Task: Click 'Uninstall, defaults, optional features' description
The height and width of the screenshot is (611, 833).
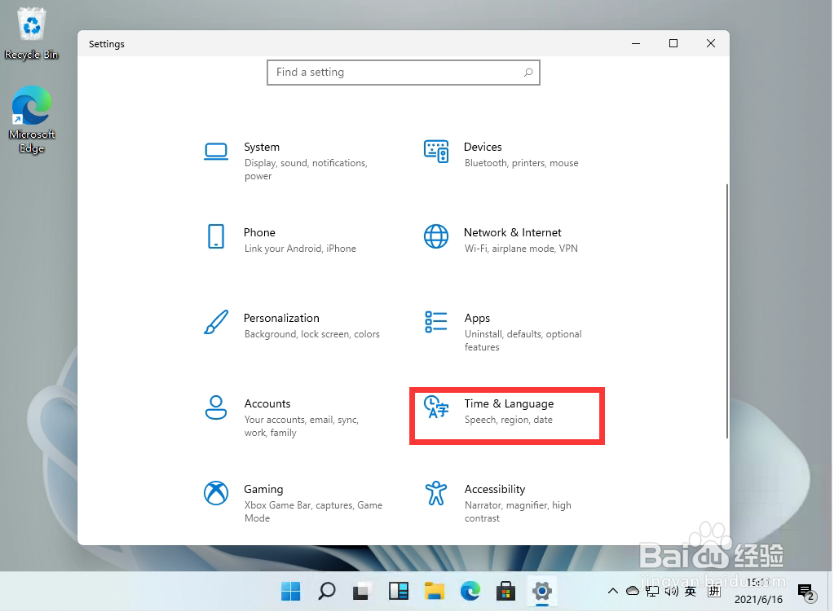Action: coord(523,341)
